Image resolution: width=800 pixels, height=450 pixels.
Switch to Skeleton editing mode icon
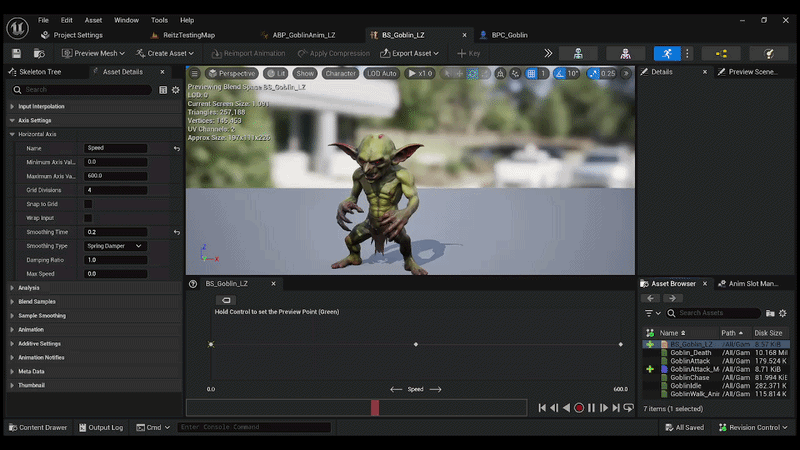pyautogui.click(x=578, y=53)
